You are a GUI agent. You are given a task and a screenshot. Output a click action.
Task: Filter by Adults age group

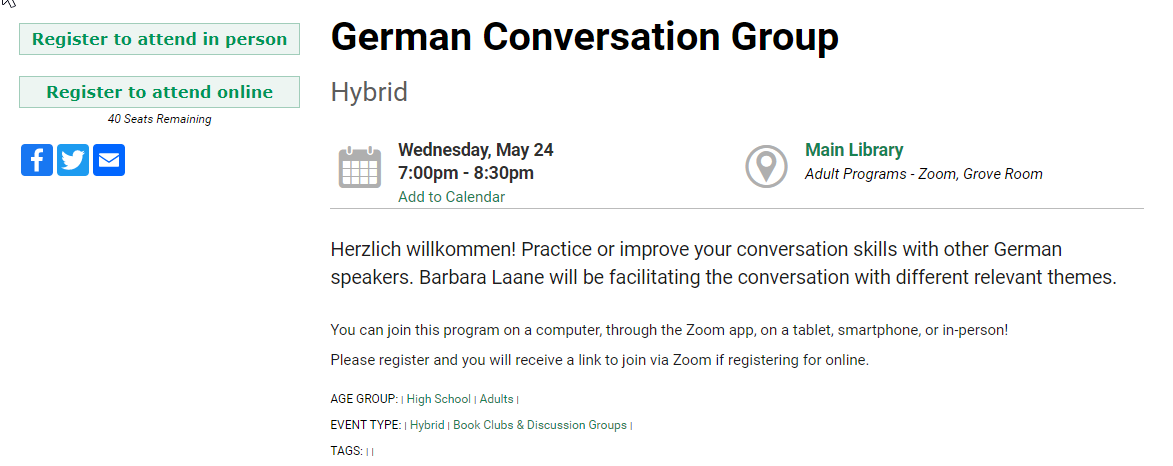tap(497, 399)
